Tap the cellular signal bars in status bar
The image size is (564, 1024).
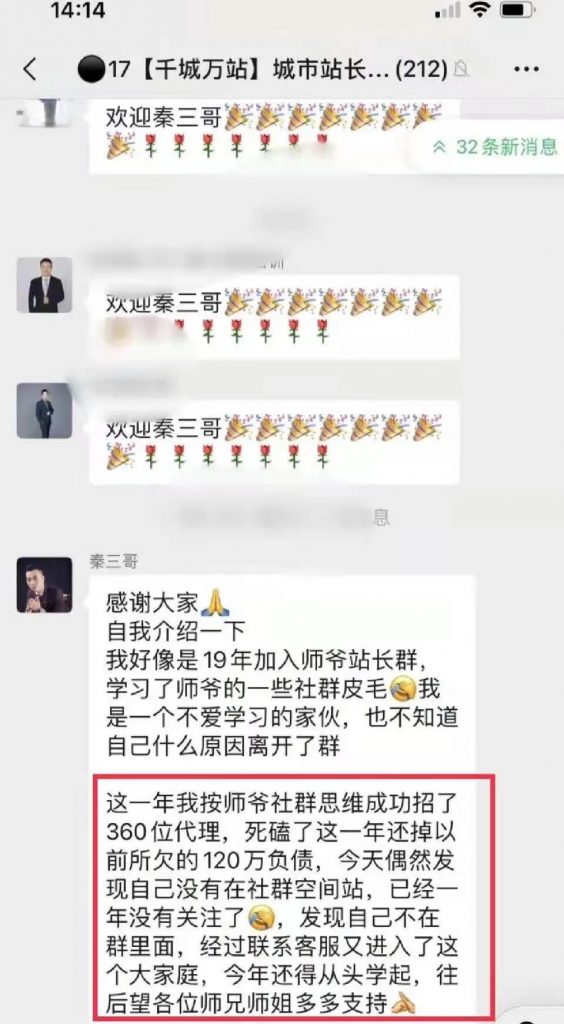click(x=448, y=10)
